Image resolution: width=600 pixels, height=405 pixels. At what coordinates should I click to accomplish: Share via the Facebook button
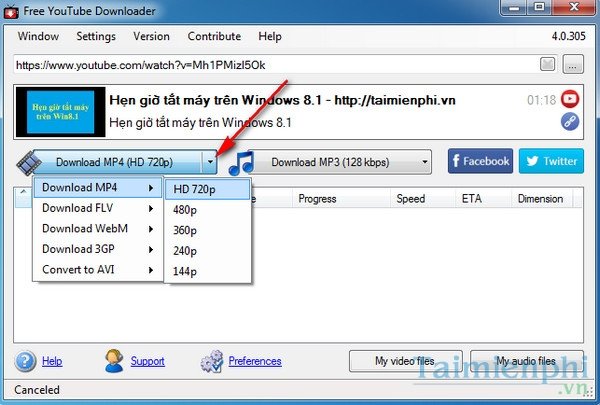point(480,161)
